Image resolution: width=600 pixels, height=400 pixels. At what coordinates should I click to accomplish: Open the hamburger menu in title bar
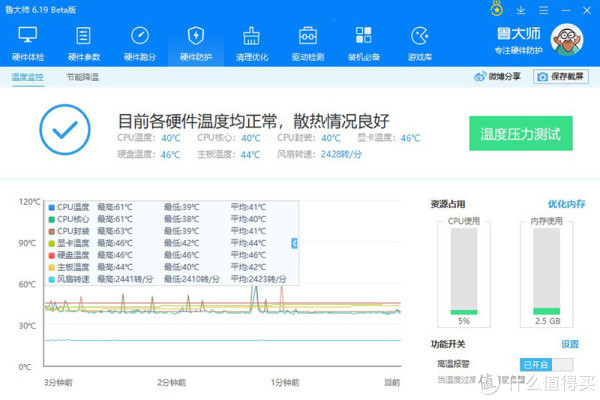pyautogui.click(x=543, y=10)
